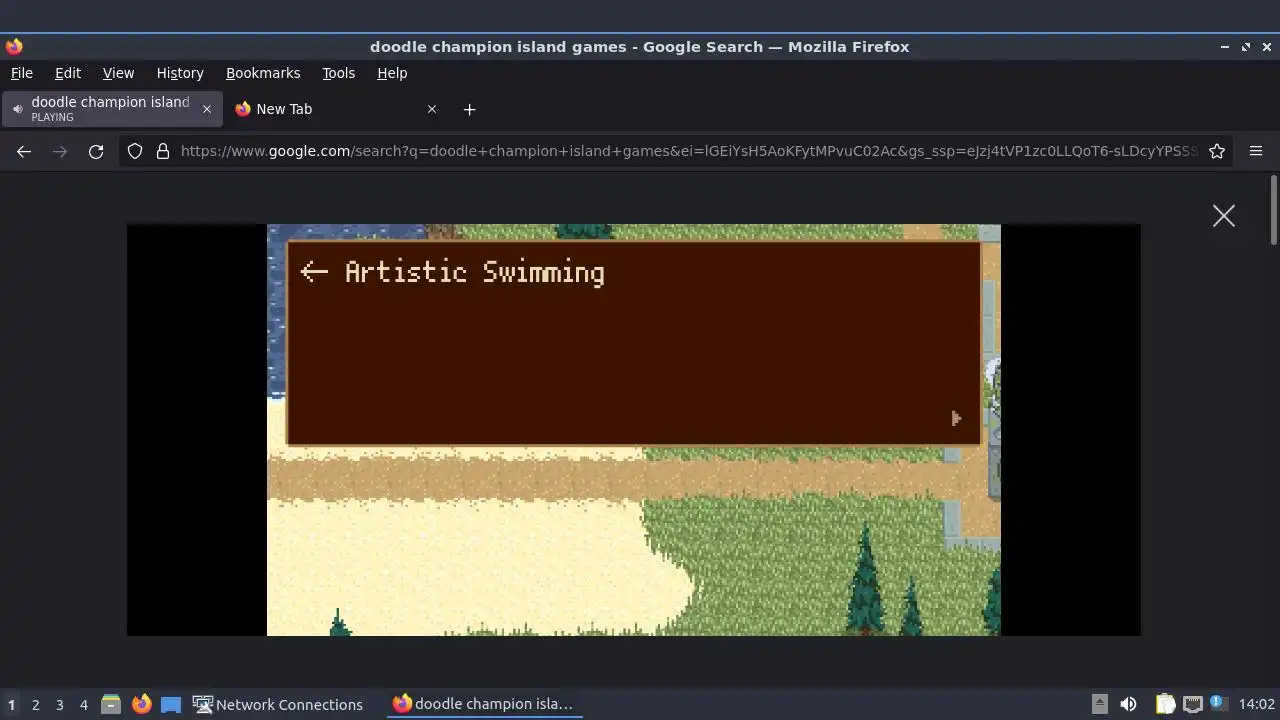The height and width of the screenshot is (720, 1280).
Task: Open the blue notification alert tray icon
Action: [x=1219, y=703]
